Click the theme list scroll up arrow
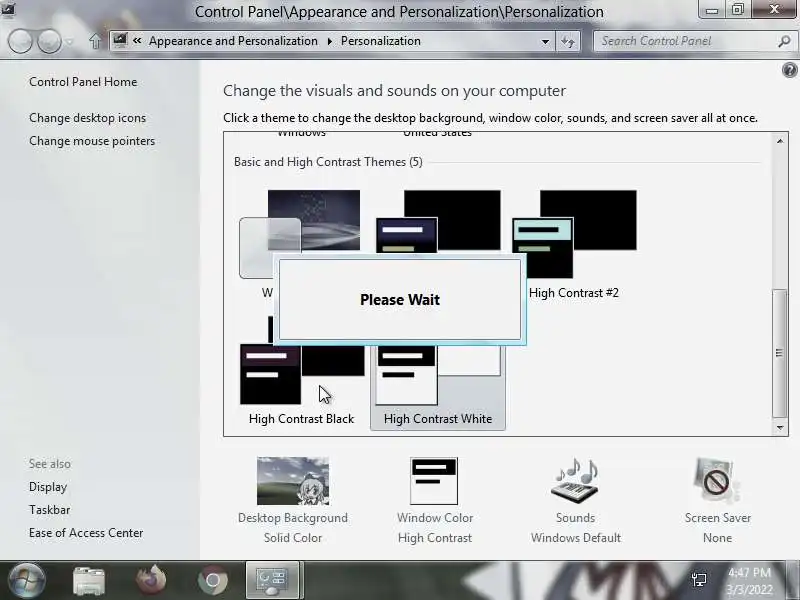This screenshot has height=600, width=800. click(x=780, y=141)
